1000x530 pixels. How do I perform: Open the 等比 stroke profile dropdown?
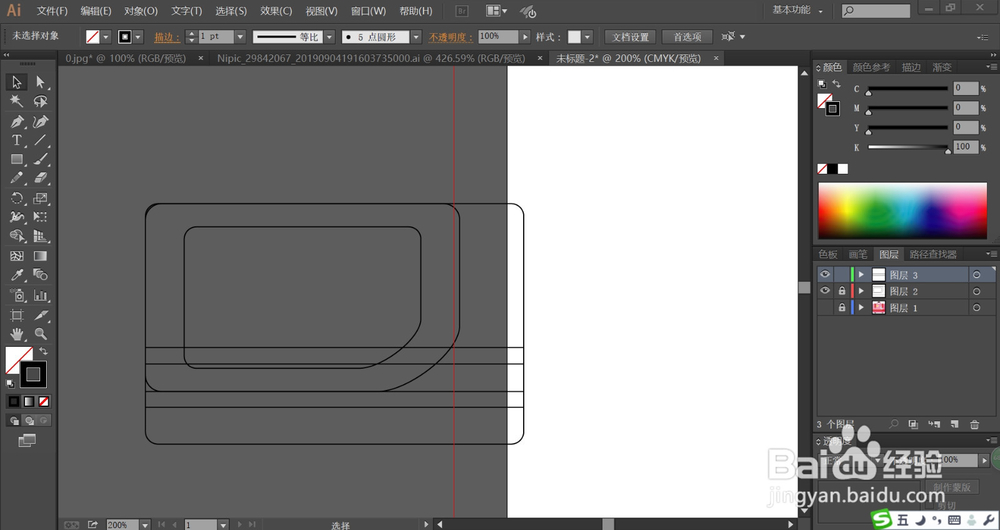pyautogui.click(x=330, y=37)
